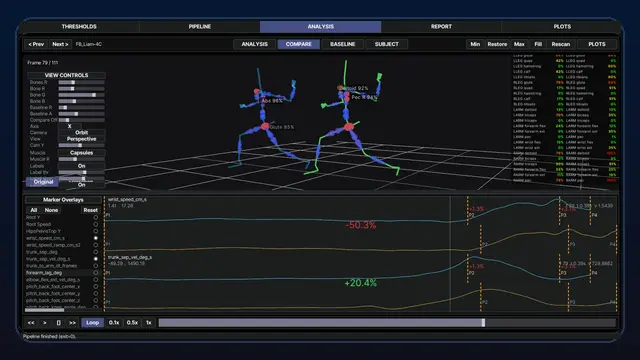Enable the Root Y overlay radio
Image resolution: width=640 pixels, height=360 pixels.
click(96, 218)
